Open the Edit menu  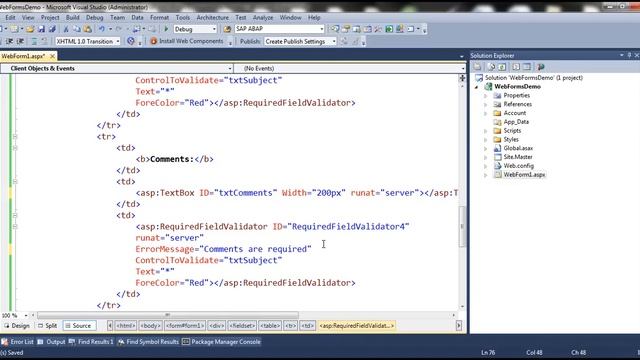10,18
